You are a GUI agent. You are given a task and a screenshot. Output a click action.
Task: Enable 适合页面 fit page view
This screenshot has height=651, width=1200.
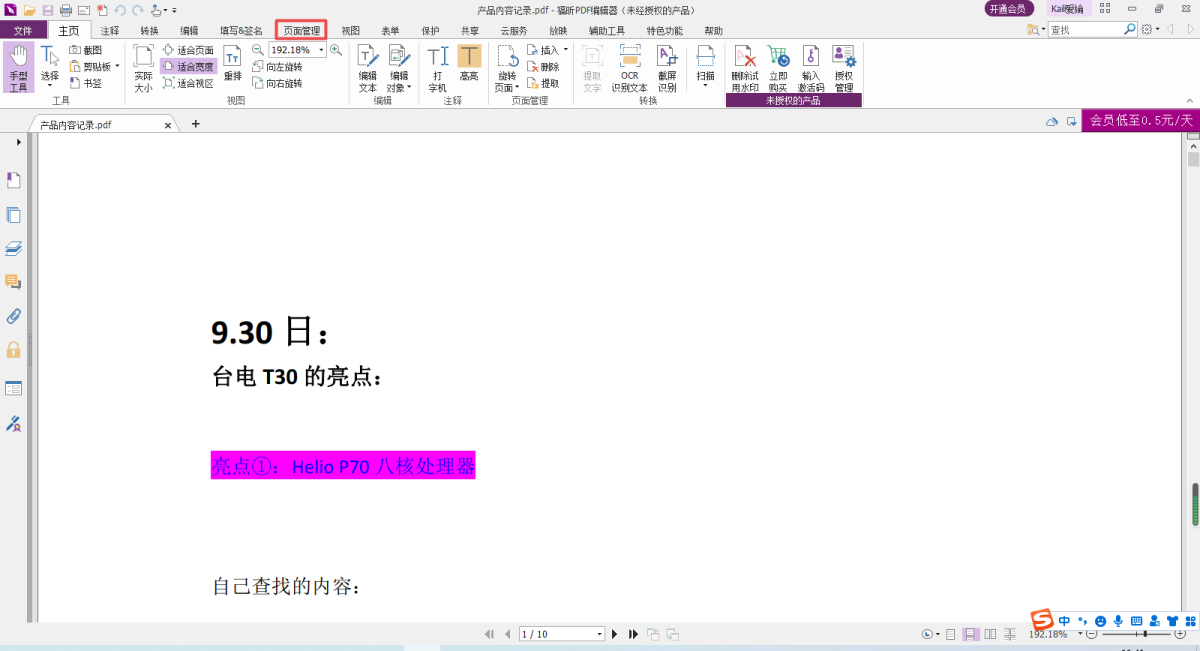coord(189,50)
